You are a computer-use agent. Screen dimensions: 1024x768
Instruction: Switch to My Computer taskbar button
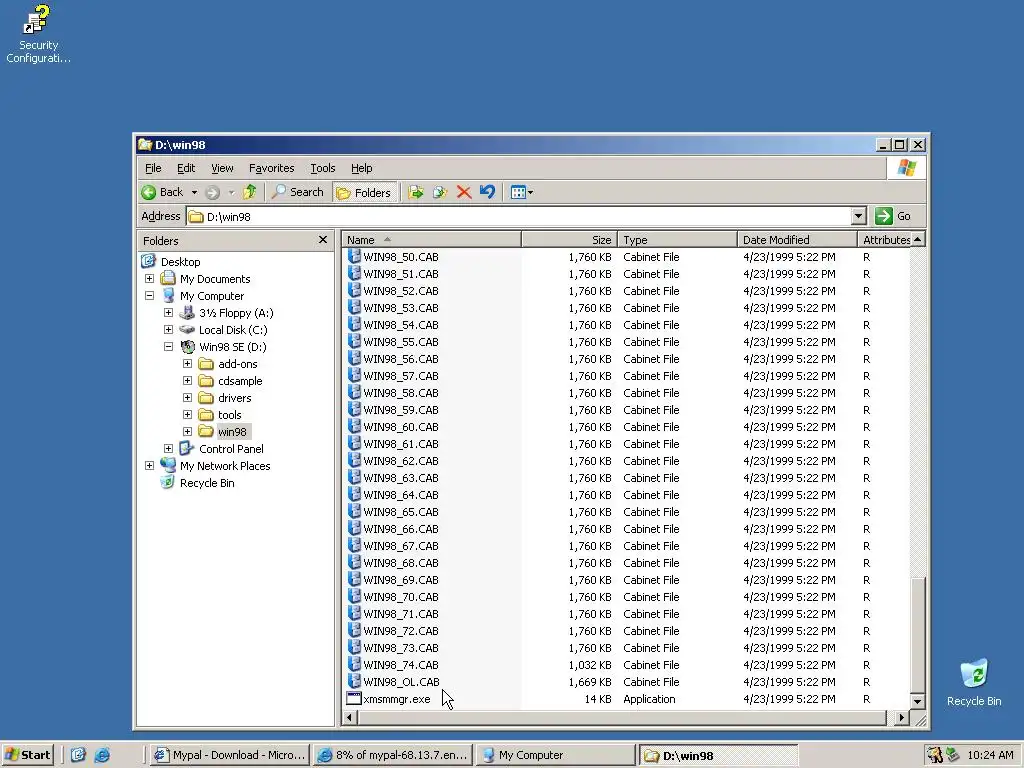point(555,755)
